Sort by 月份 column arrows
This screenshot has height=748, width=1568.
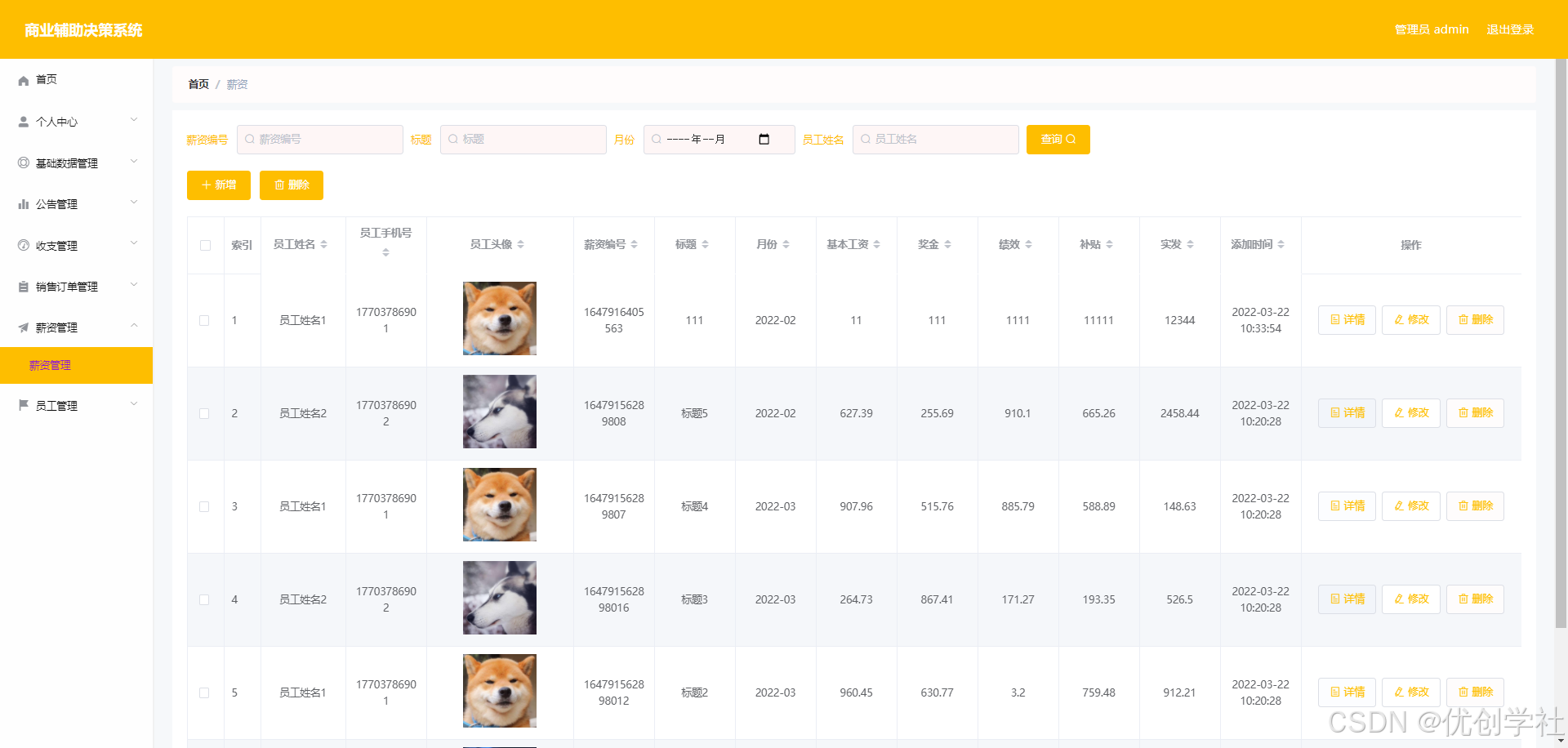(786, 244)
